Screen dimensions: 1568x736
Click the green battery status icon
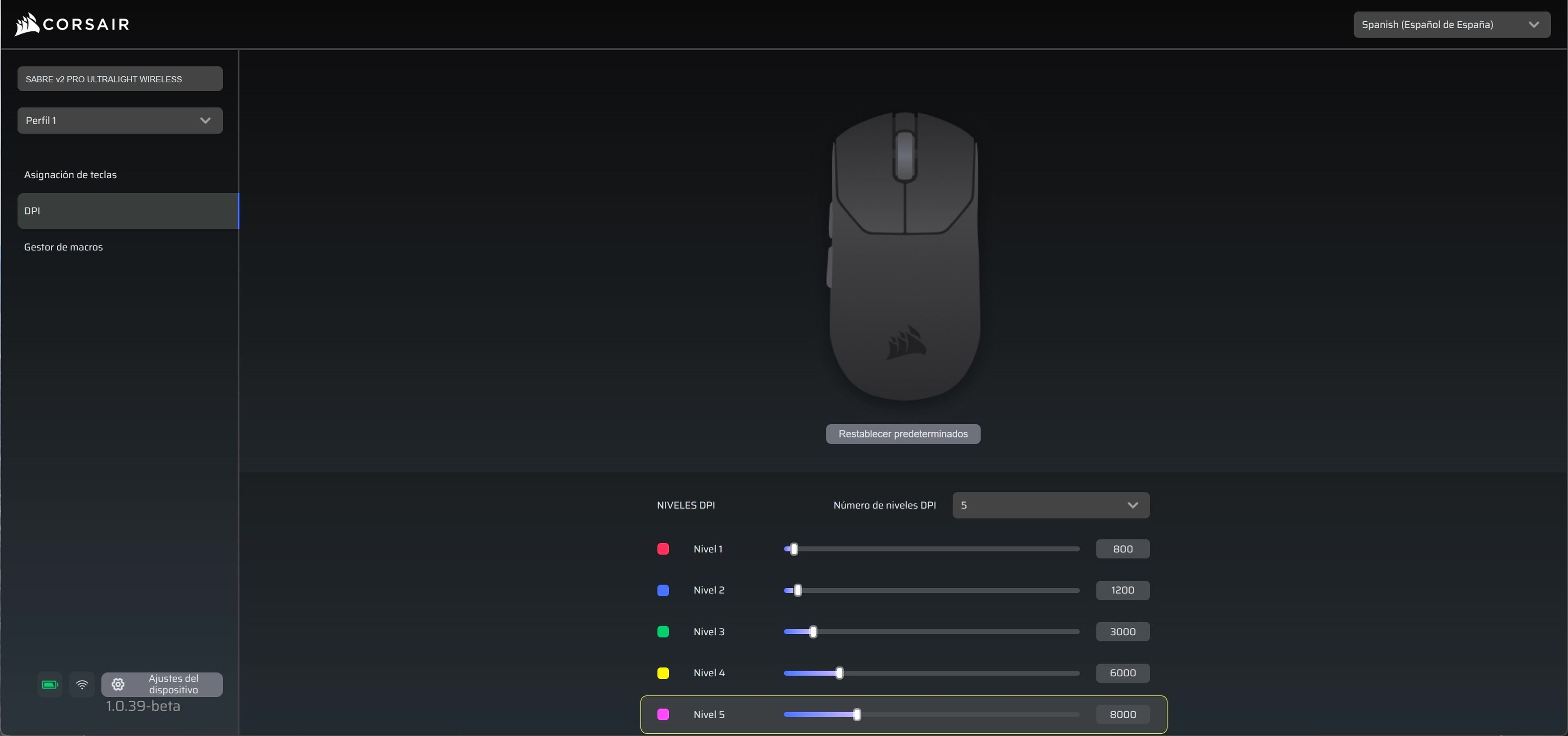(49, 684)
